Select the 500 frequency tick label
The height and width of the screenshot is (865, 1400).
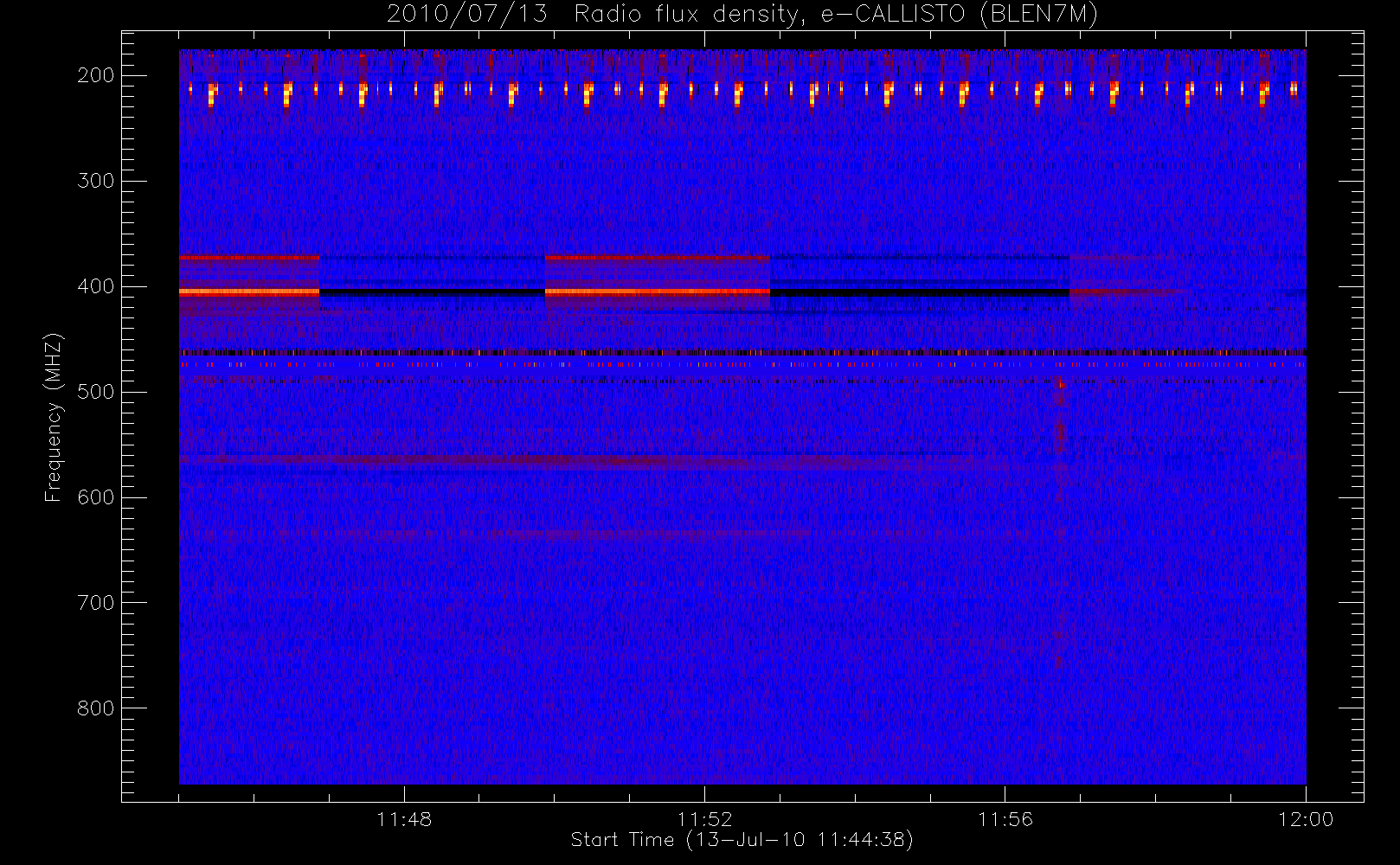coord(95,392)
